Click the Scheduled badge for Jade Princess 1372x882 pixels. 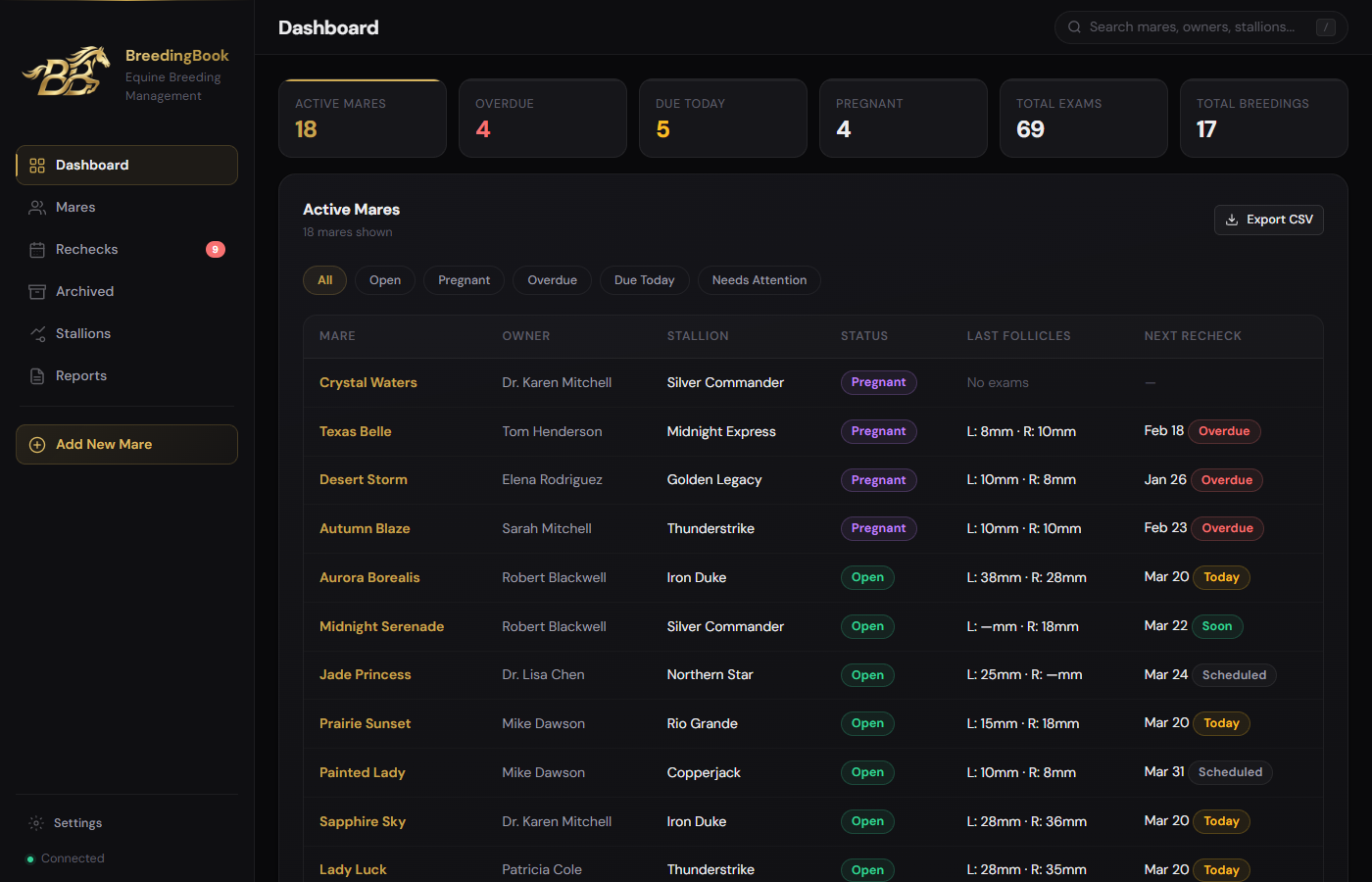tap(1235, 675)
